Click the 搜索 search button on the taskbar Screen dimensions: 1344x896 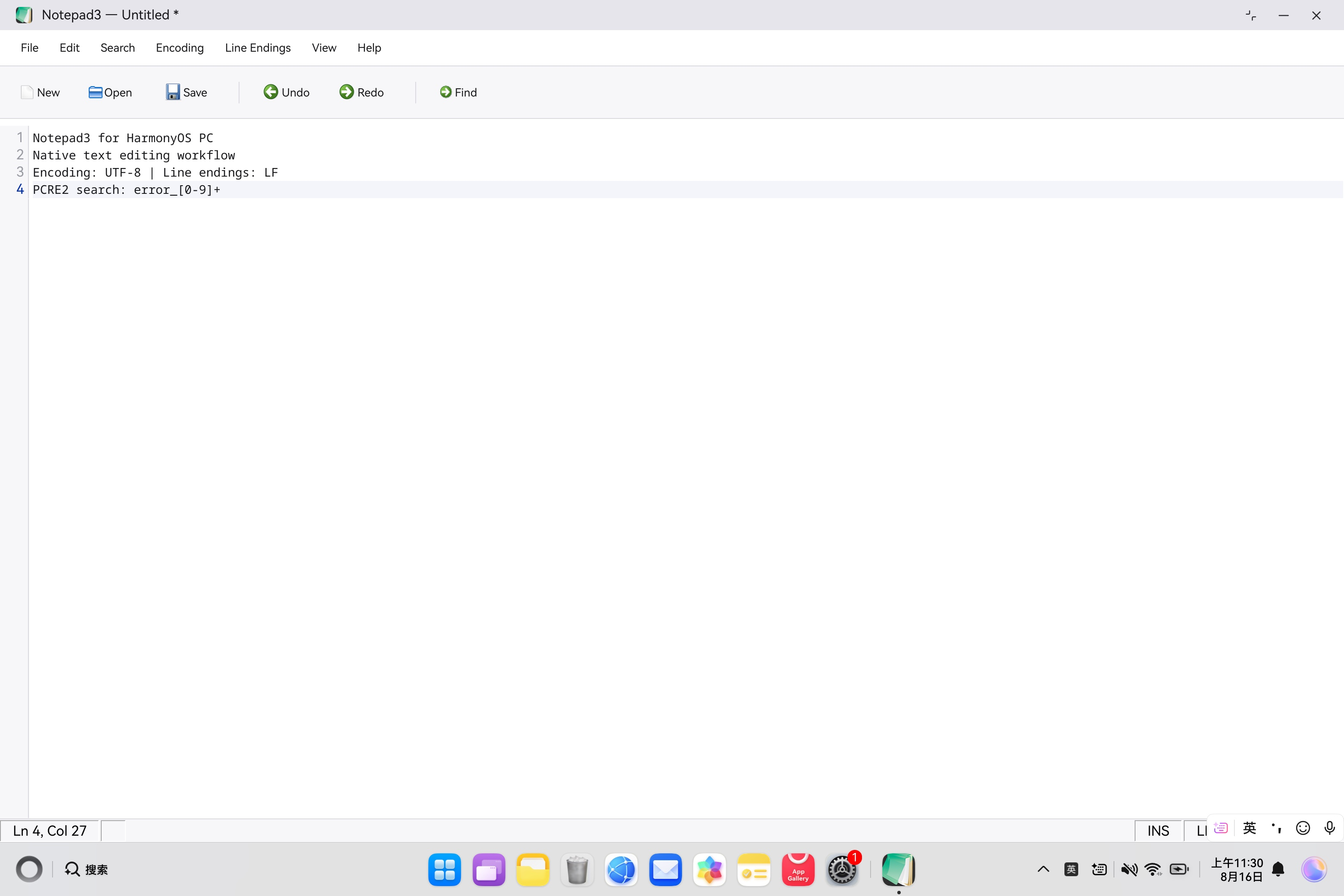coord(86,870)
